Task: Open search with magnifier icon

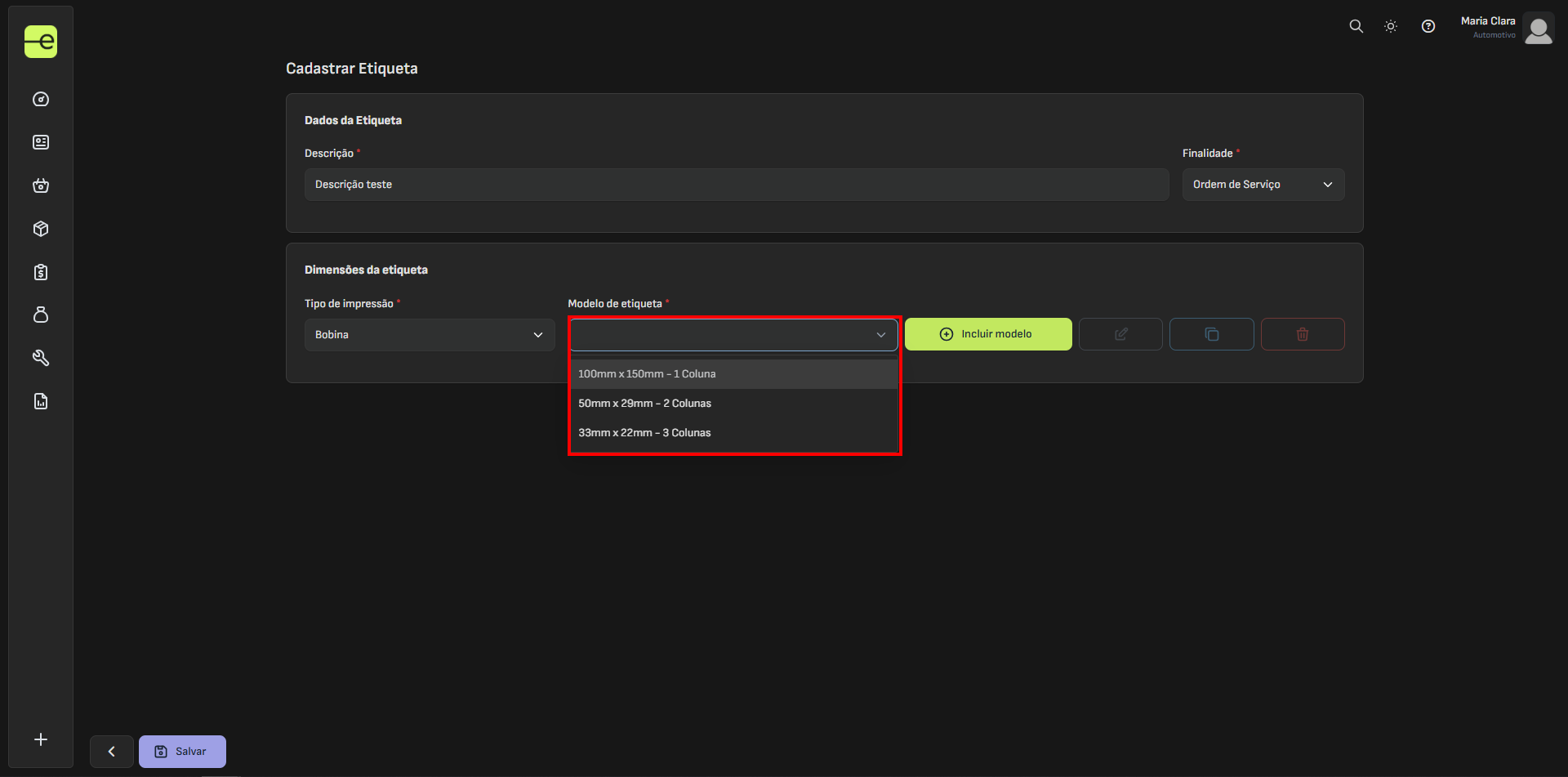Action: 1356,26
